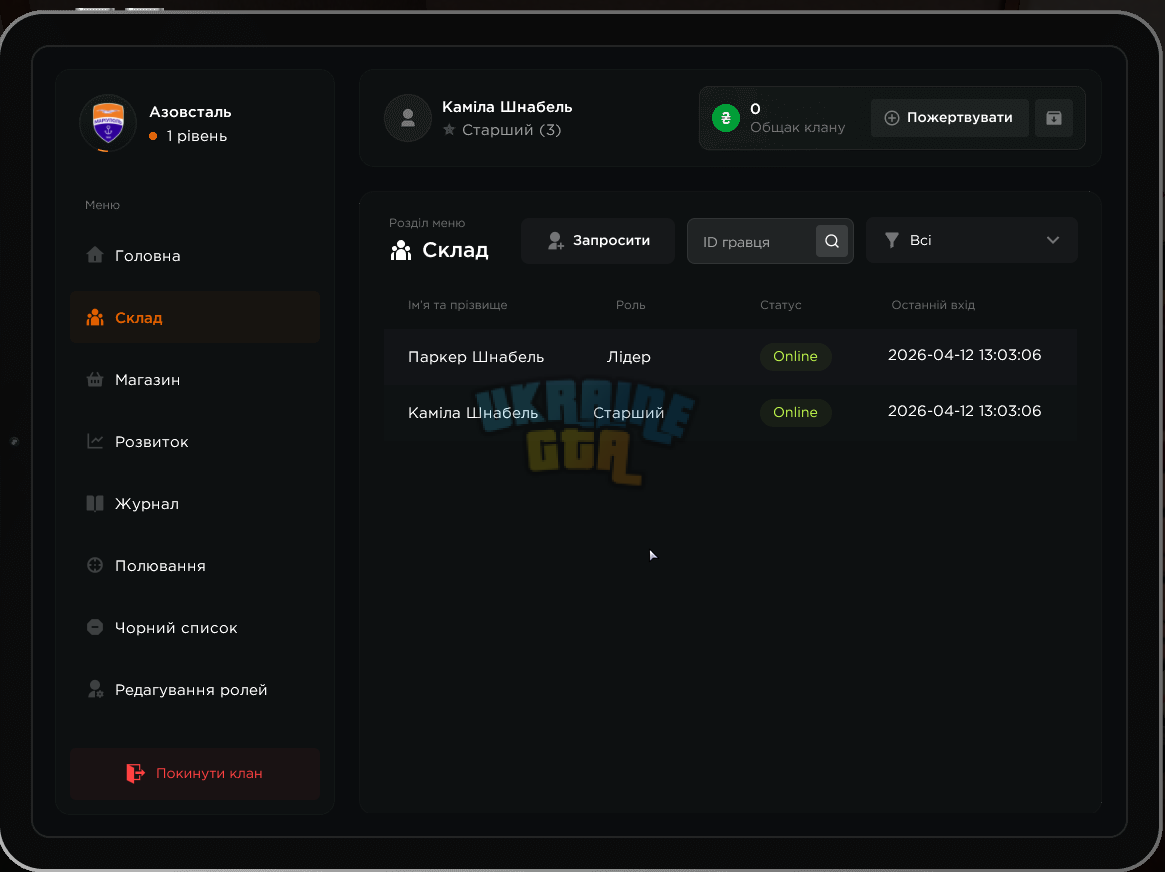Click the book icon beside Журнал
This screenshot has height=872, width=1165.
95,504
